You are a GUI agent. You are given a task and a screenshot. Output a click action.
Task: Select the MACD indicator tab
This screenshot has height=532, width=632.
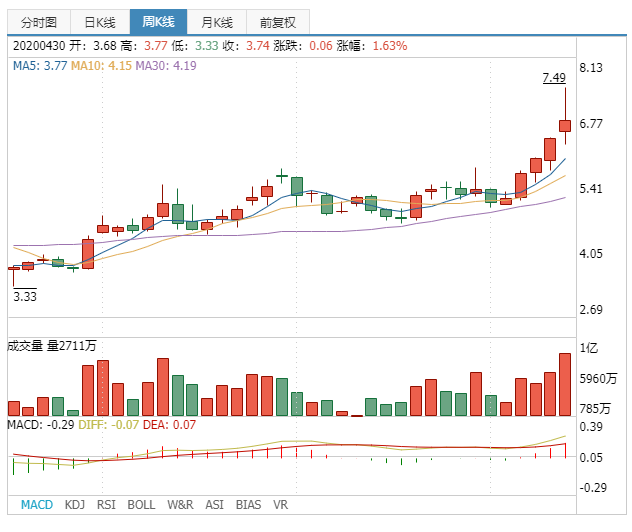[x=37, y=505]
